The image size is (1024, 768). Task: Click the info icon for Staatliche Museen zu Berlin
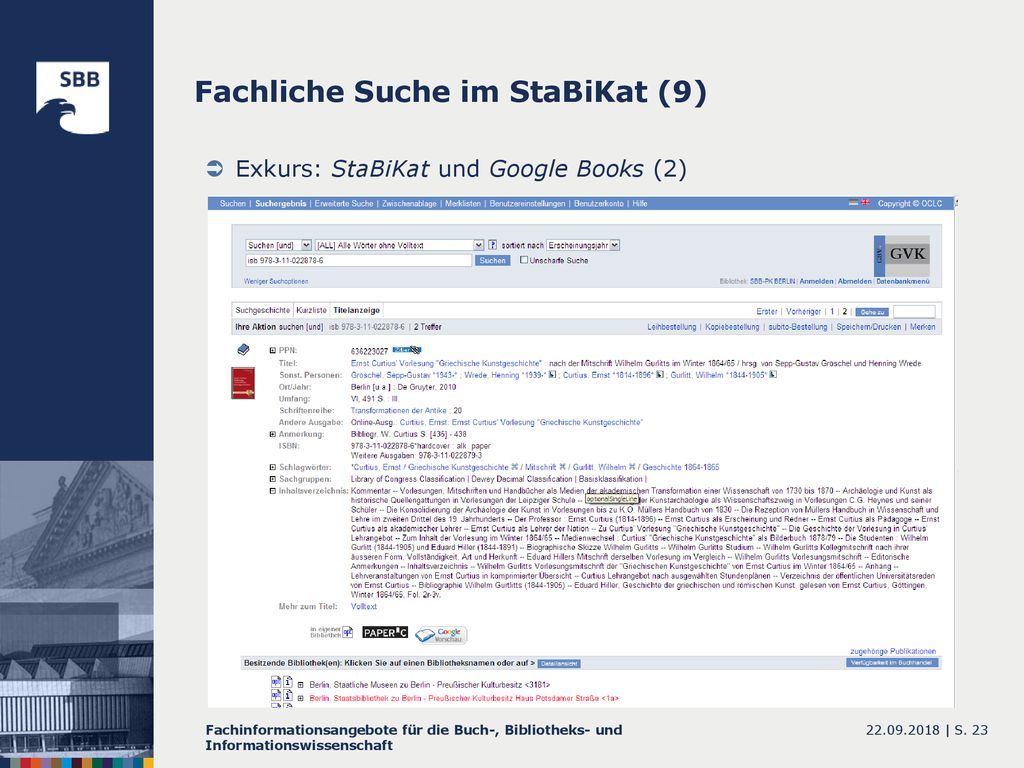pos(287,682)
